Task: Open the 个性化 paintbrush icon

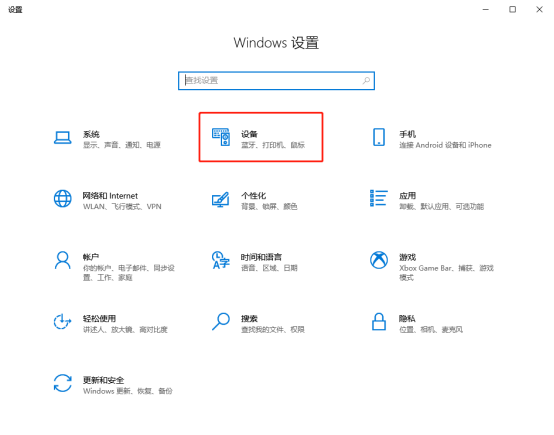Action: (221, 199)
